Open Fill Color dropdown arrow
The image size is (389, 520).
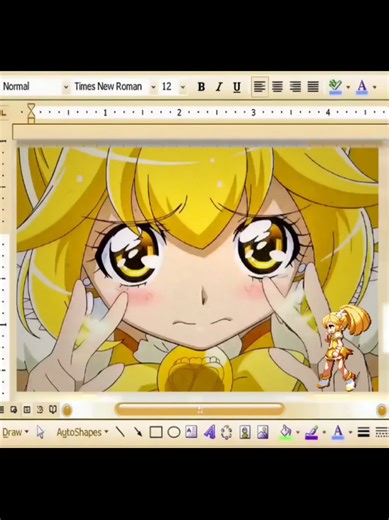(x=298, y=433)
